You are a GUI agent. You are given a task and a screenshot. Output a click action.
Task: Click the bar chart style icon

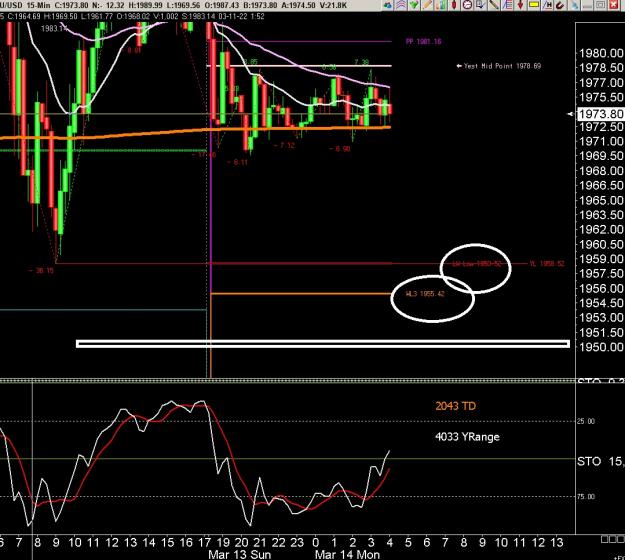click(x=441, y=5)
